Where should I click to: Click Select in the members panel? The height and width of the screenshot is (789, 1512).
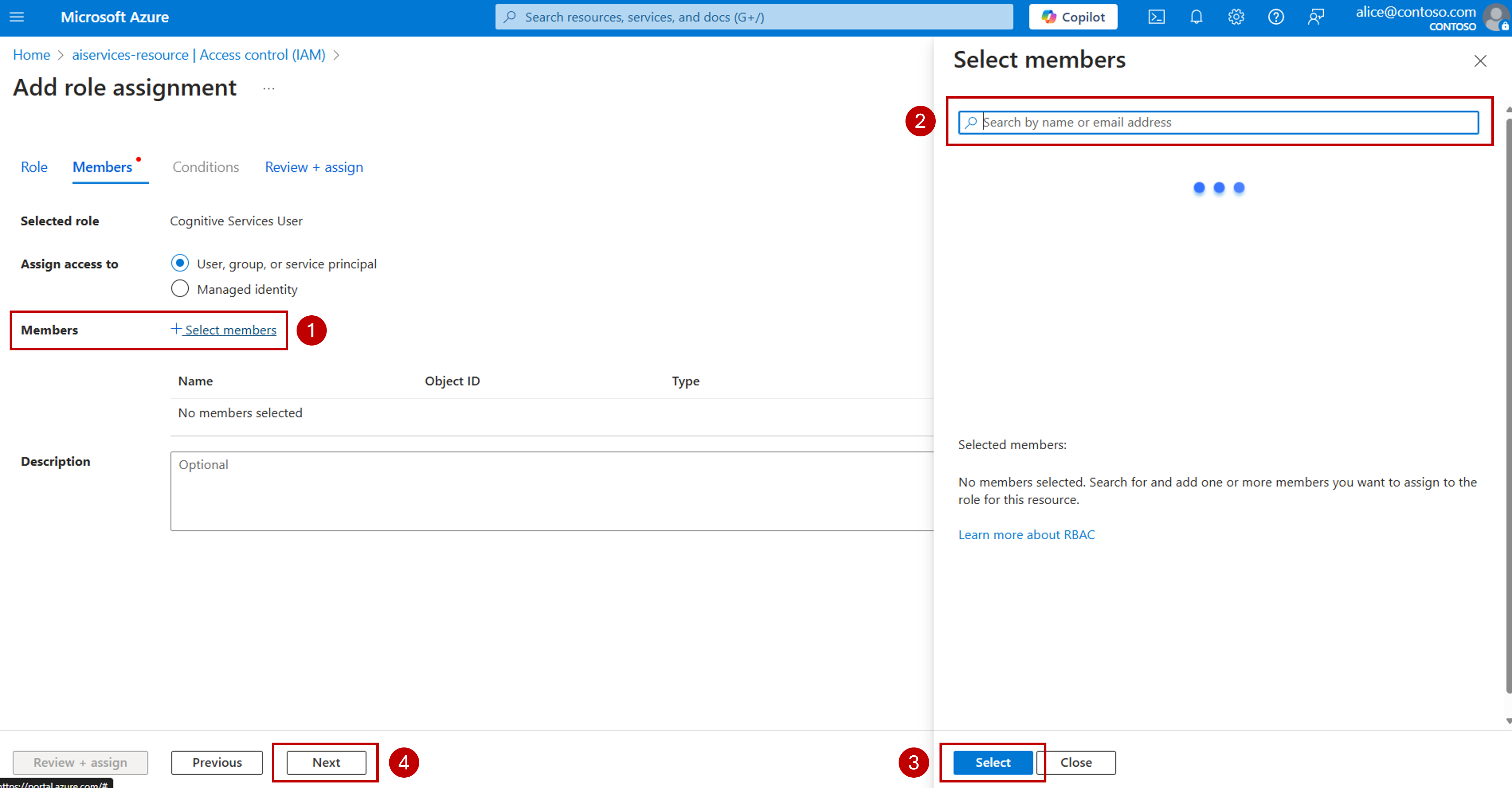pyautogui.click(x=992, y=763)
